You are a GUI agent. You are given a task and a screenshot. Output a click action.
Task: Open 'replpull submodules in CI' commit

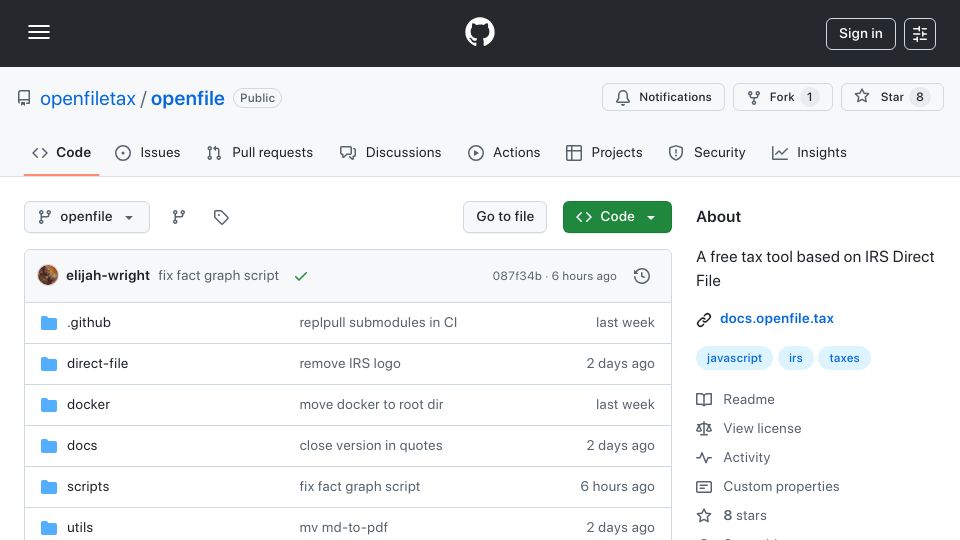[378, 323]
